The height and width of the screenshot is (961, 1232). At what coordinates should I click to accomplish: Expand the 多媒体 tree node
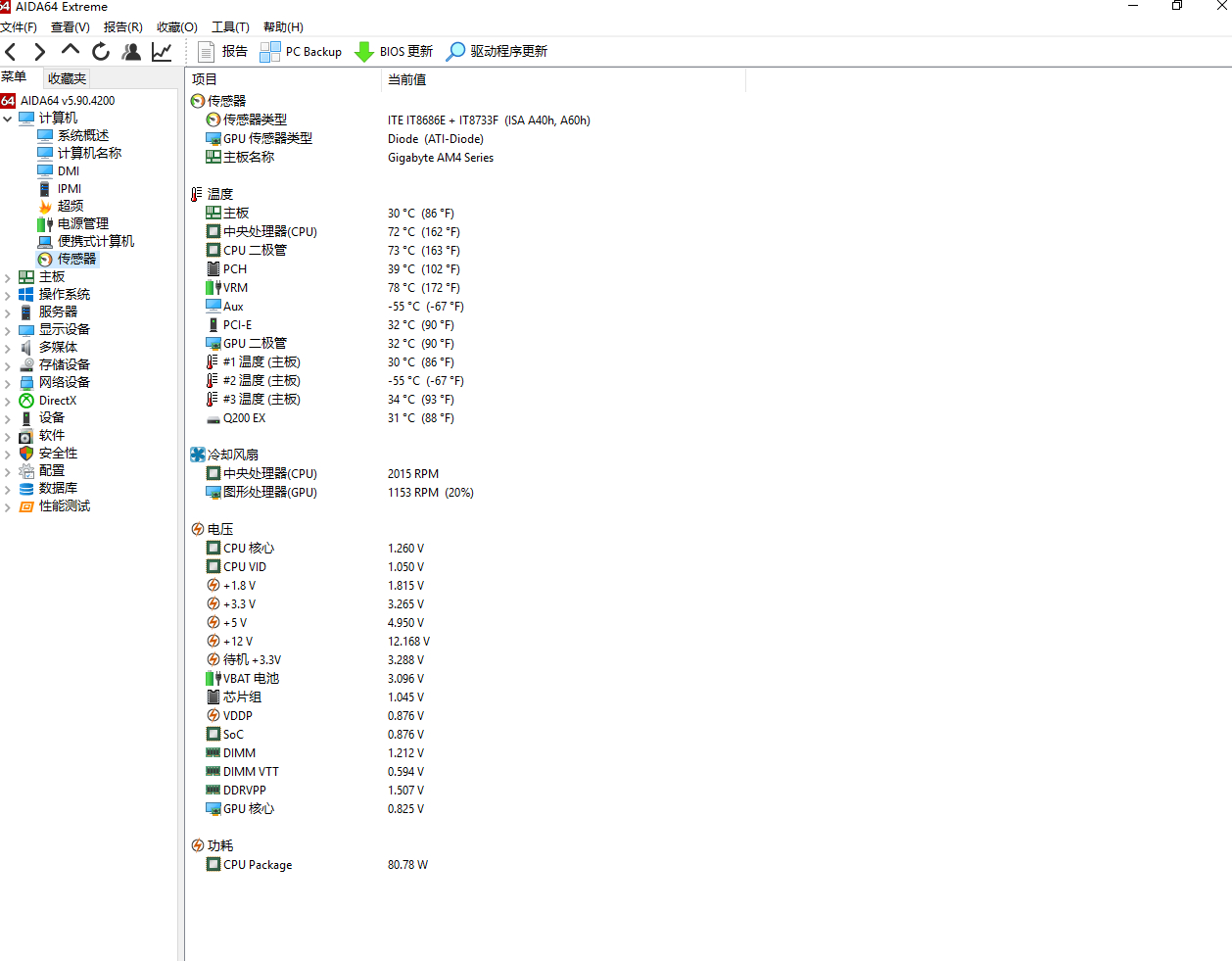click(x=8, y=348)
